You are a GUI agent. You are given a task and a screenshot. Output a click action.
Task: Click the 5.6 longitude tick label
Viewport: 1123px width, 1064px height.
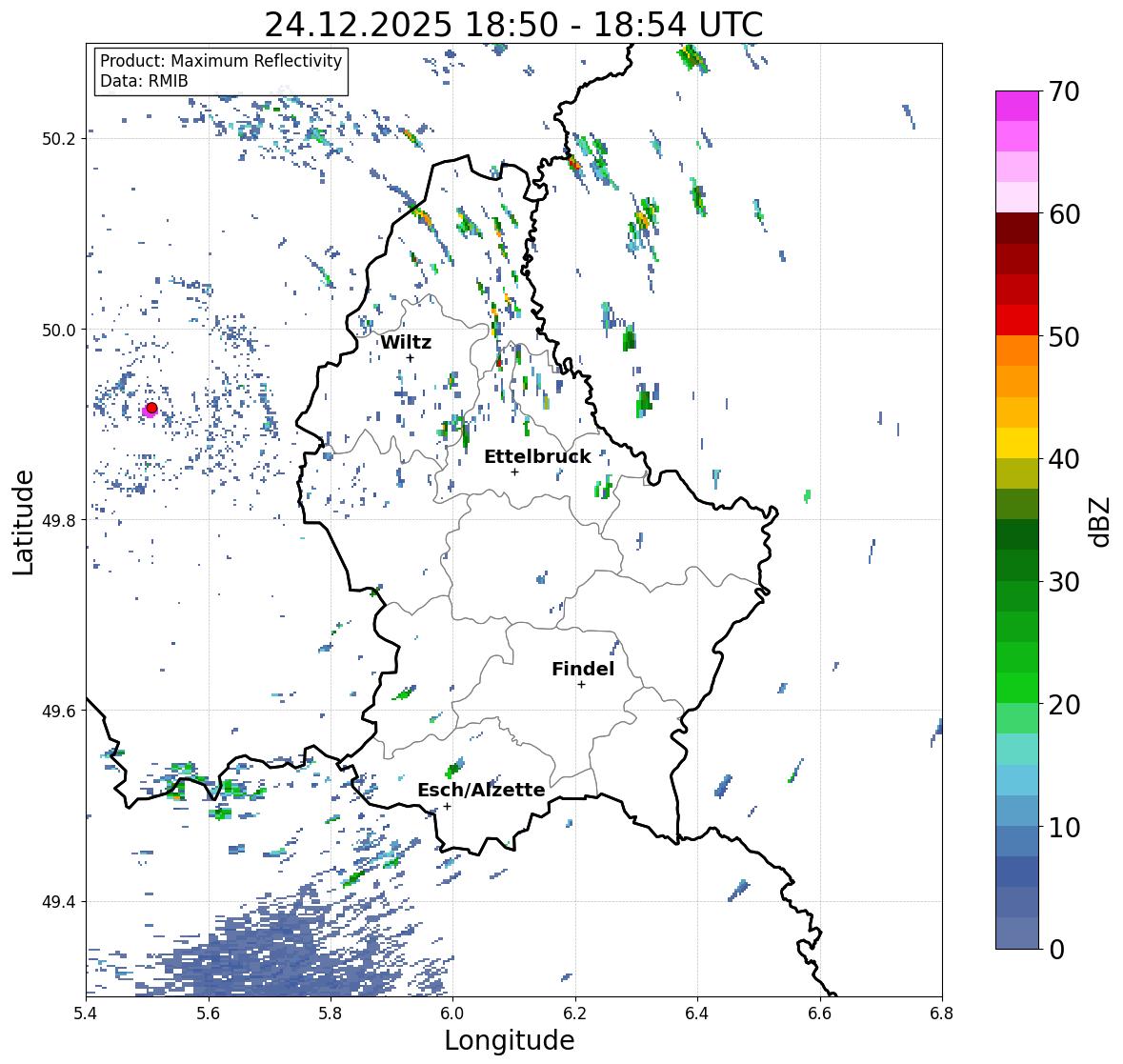(x=209, y=1014)
